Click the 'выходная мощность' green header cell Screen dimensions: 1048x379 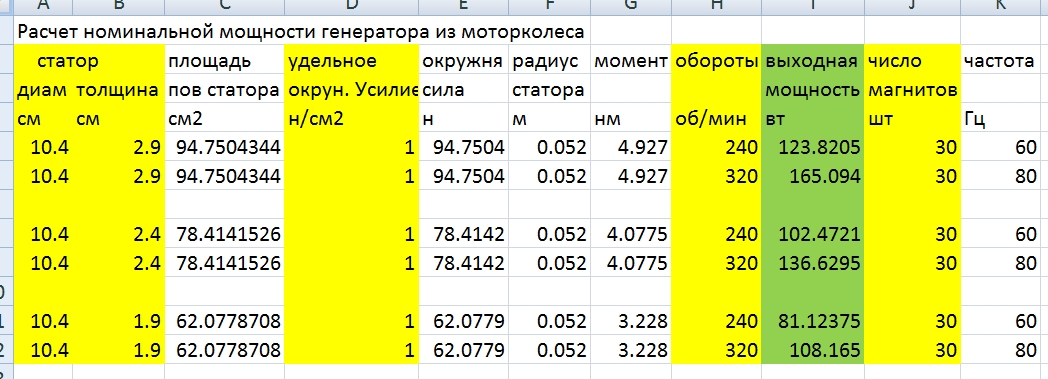coord(811,61)
